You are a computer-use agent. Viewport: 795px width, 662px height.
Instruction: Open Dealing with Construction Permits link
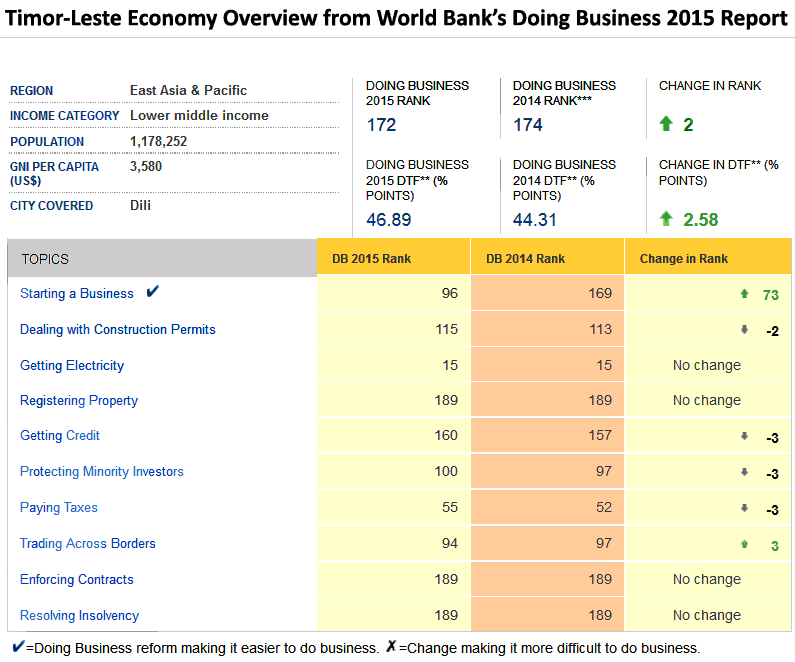point(118,329)
